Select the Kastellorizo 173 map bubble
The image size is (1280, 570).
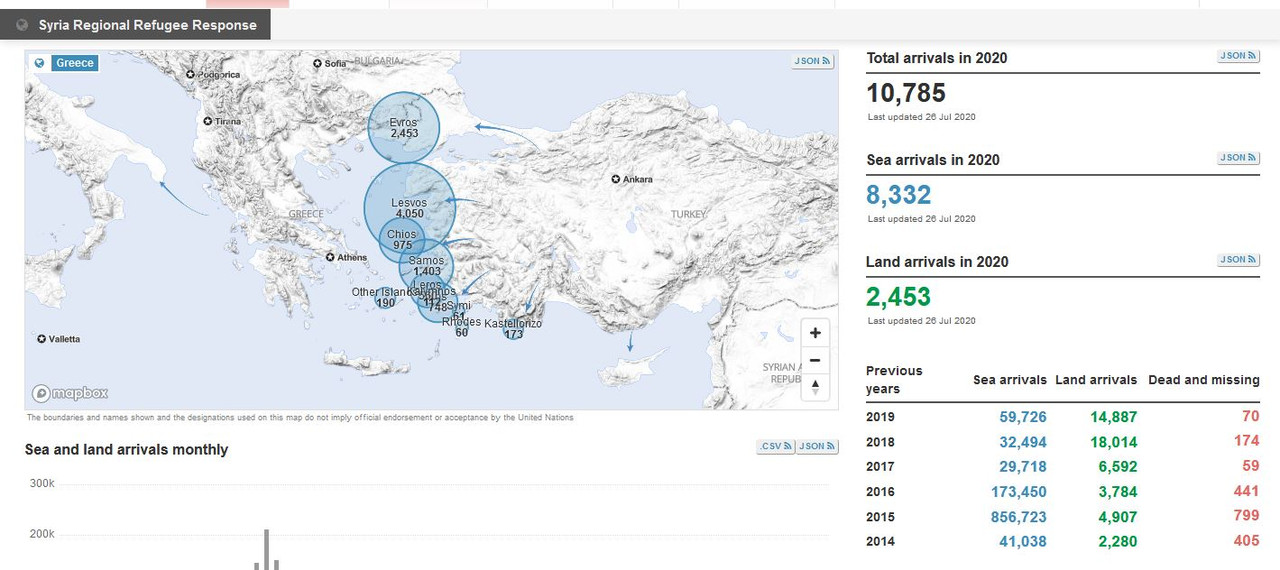tap(514, 330)
